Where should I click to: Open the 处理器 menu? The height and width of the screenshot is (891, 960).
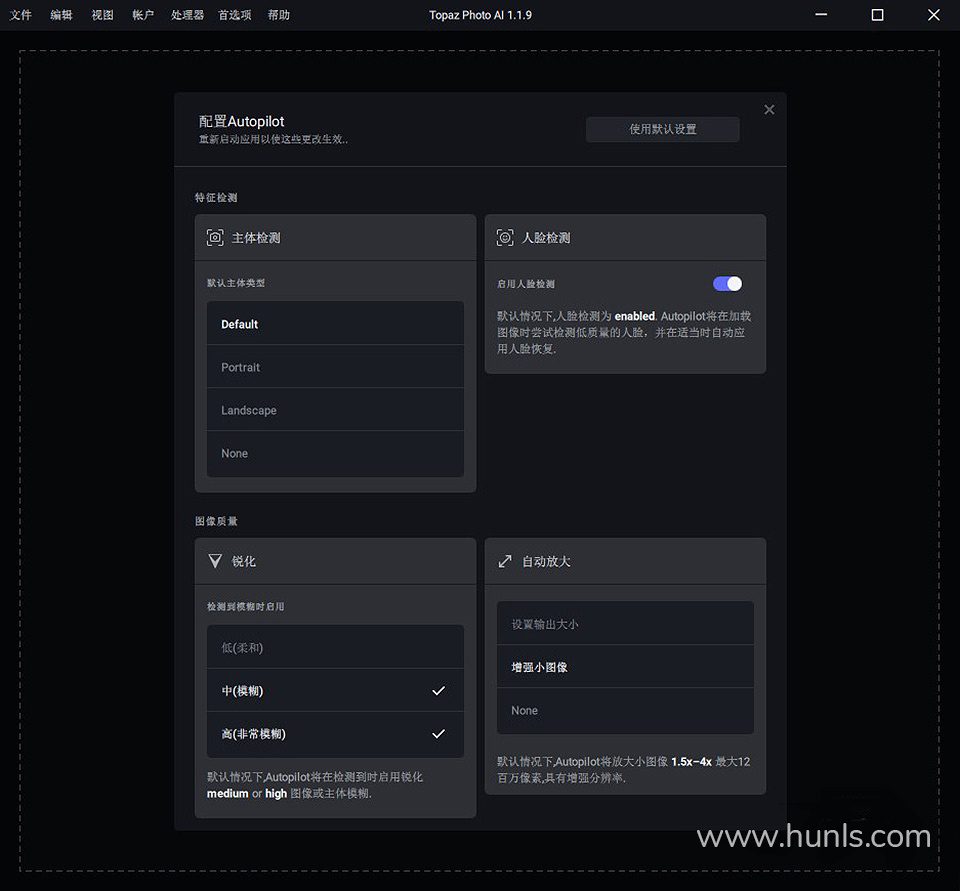pyautogui.click(x=187, y=15)
